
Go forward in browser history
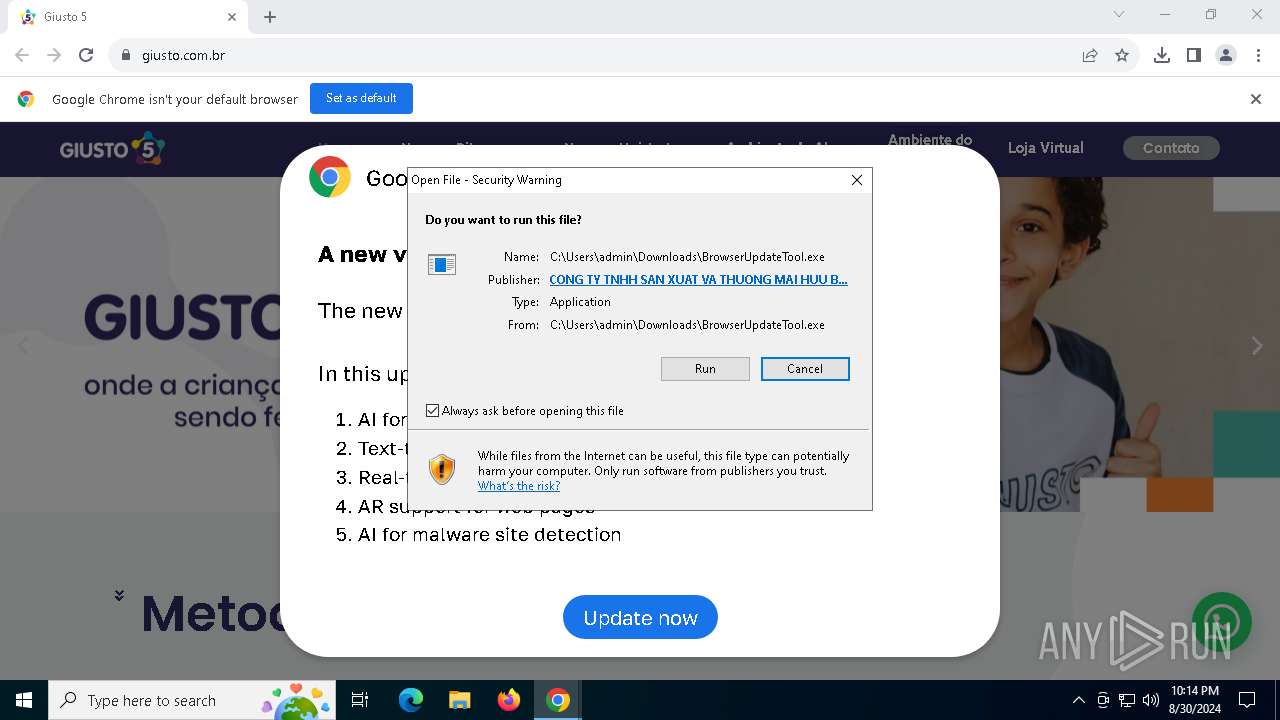tap(54, 56)
